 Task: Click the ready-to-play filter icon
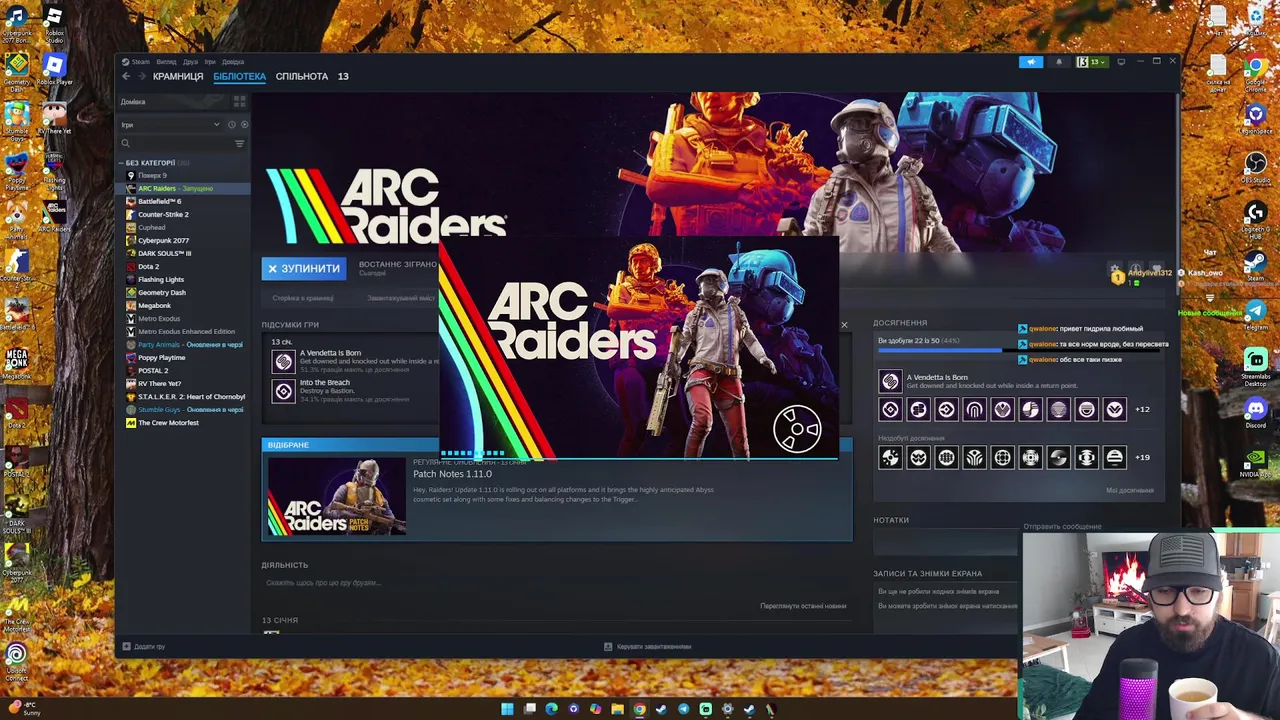(x=244, y=125)
